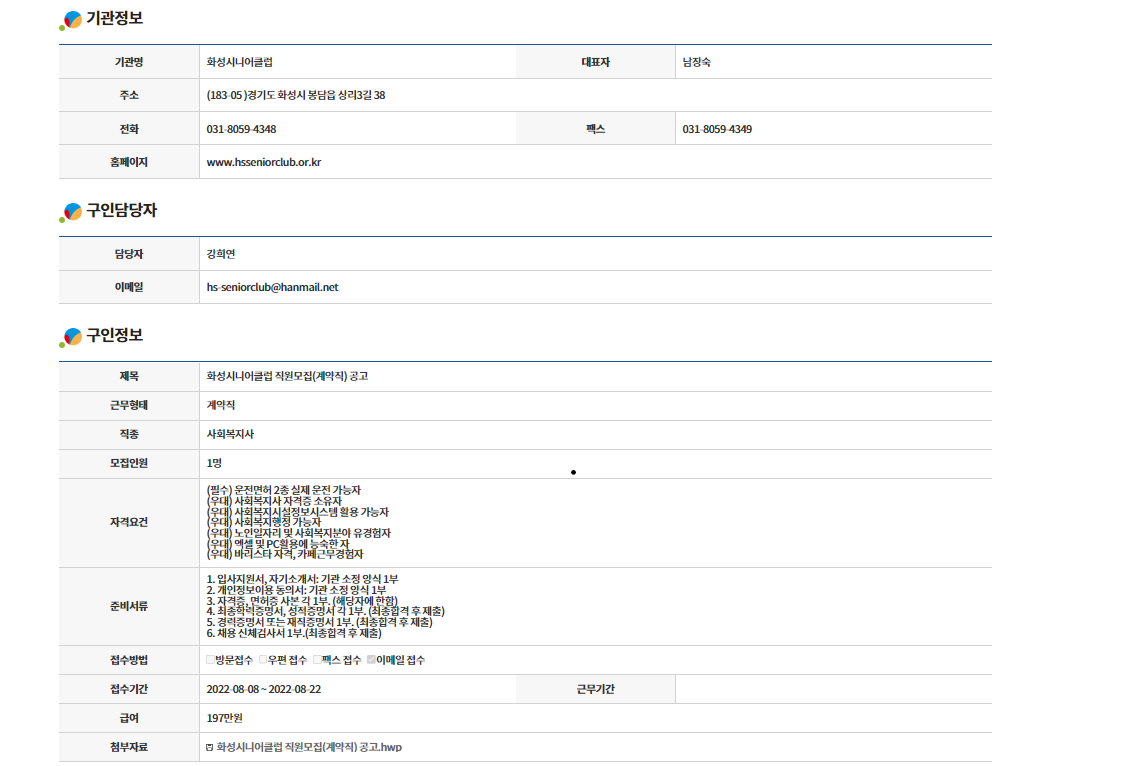Click the line '(우대) 바리스타 자격, 카페근무경험자'

285,554
